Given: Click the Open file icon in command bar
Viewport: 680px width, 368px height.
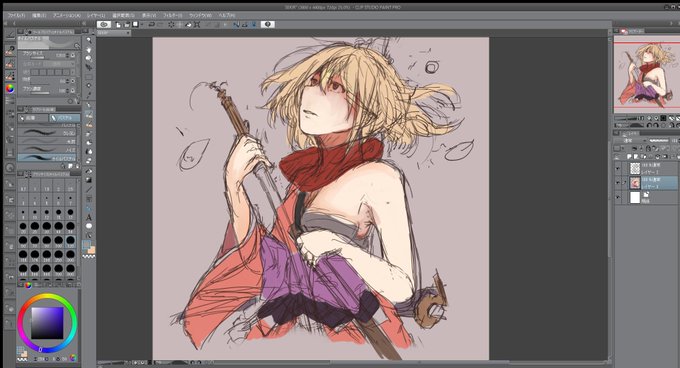Looking at the screenshot, I should pyautogui.click(x=127, y=25).
